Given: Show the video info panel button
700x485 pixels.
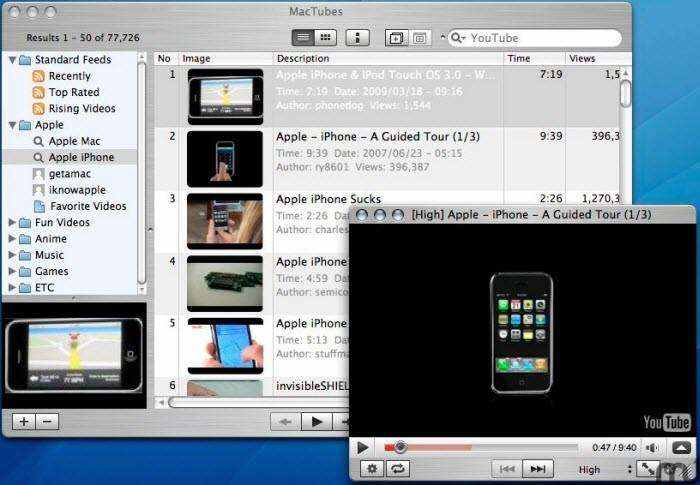Looking at the screenshot, I should 358,38.
